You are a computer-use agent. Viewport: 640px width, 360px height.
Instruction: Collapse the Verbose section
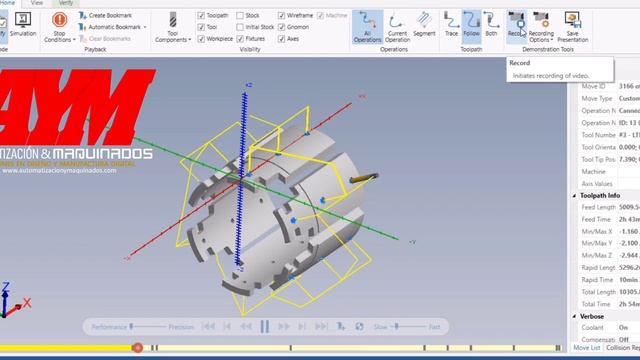pyautogui.click(x=574, y=316)
